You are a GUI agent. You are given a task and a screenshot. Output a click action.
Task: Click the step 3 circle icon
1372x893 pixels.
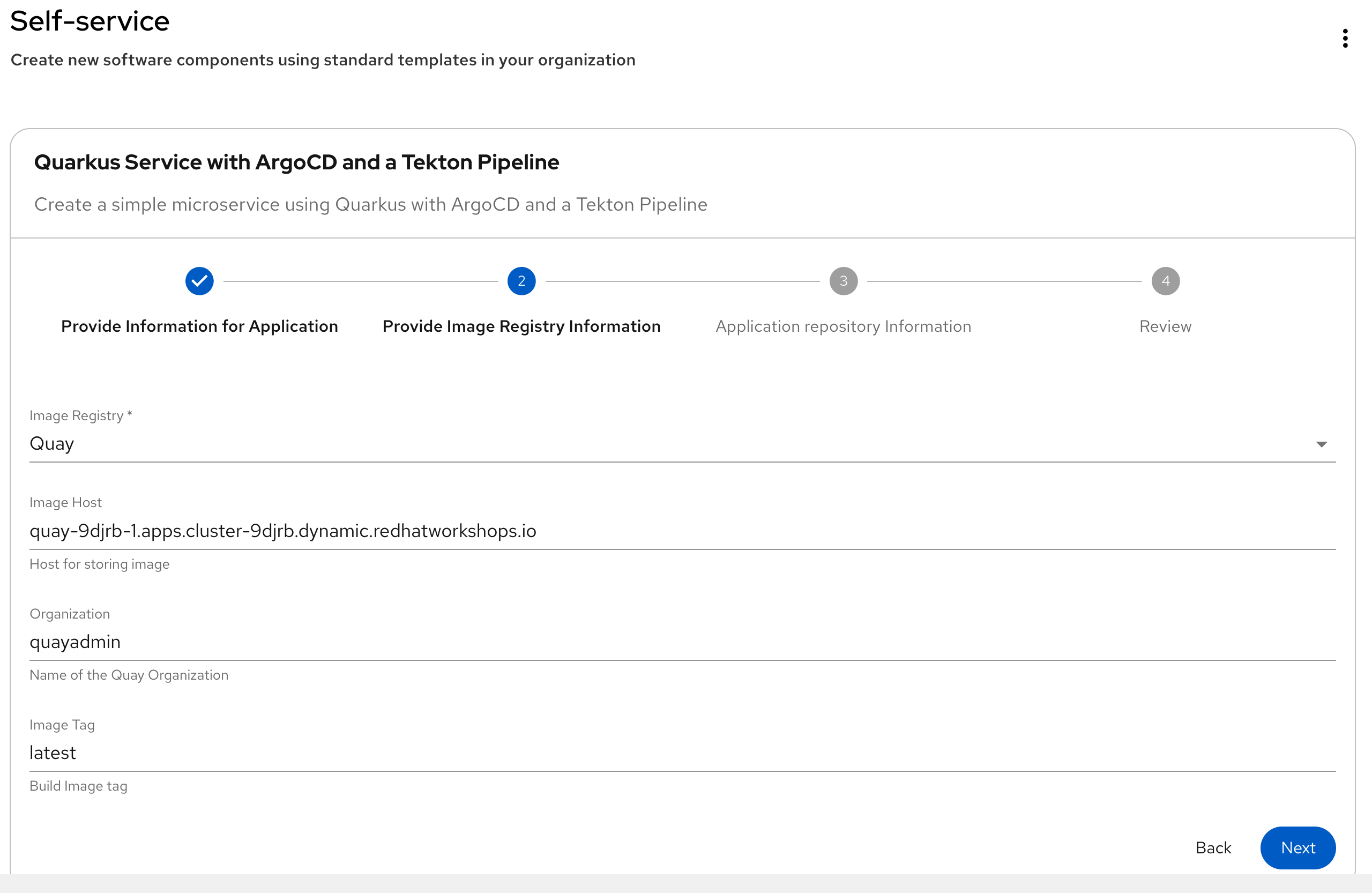coord(844,281)
